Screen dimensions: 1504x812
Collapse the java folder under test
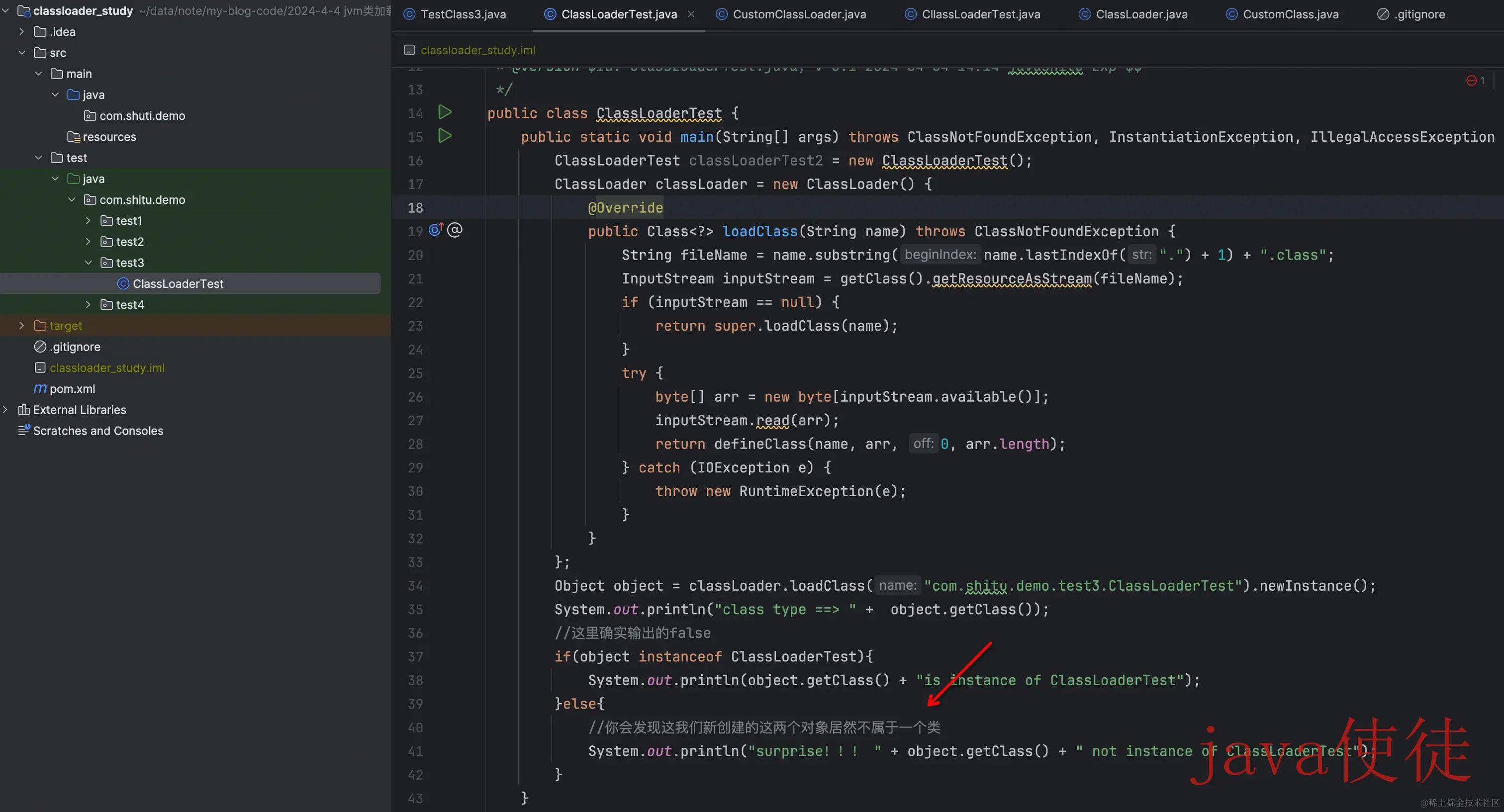point(56,179)
